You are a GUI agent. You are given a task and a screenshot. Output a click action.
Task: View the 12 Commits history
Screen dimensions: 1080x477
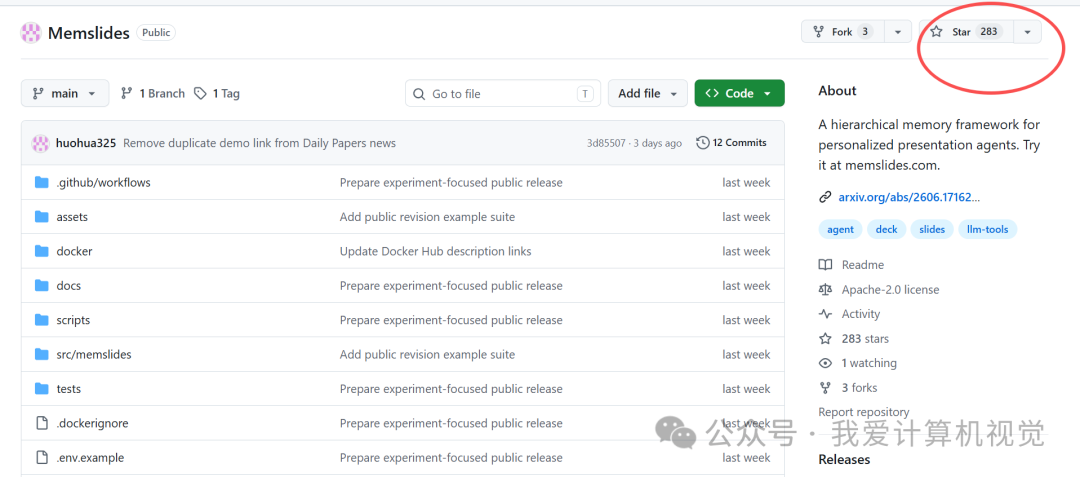tap(731, 143)
